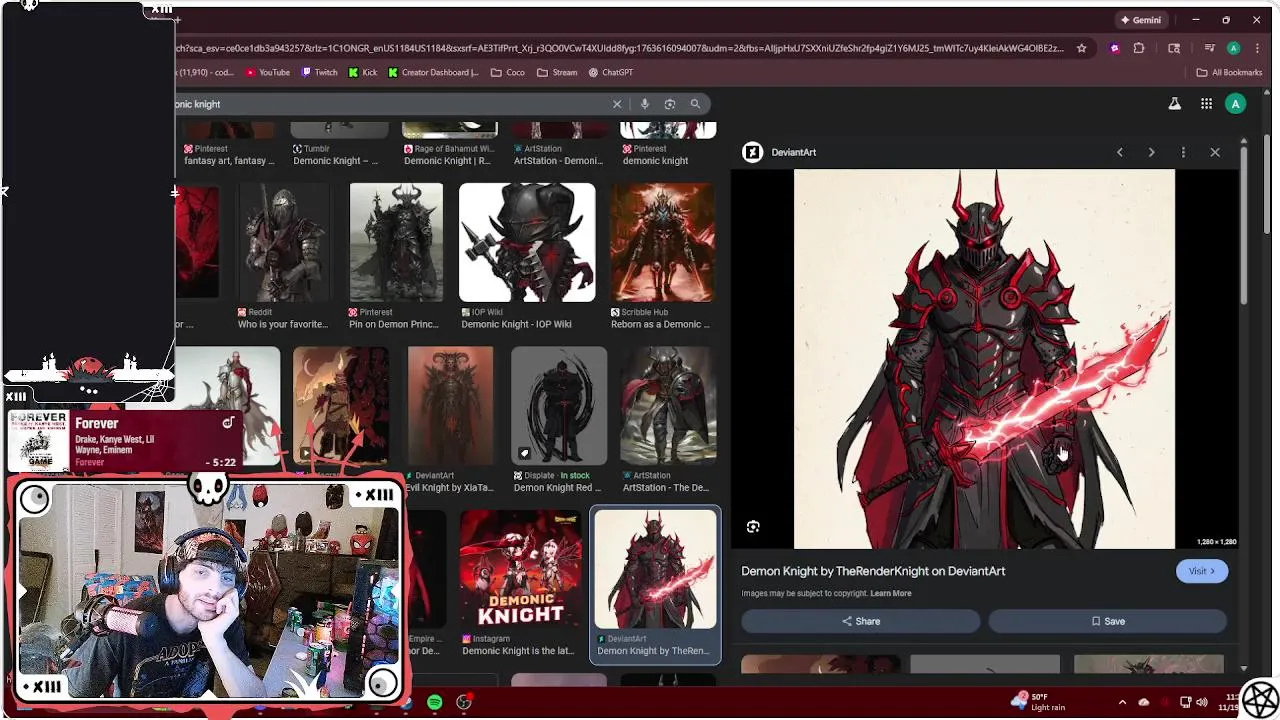
Task: Click Visit button for DeviantArt image
Action: [x=1202, y=571]
